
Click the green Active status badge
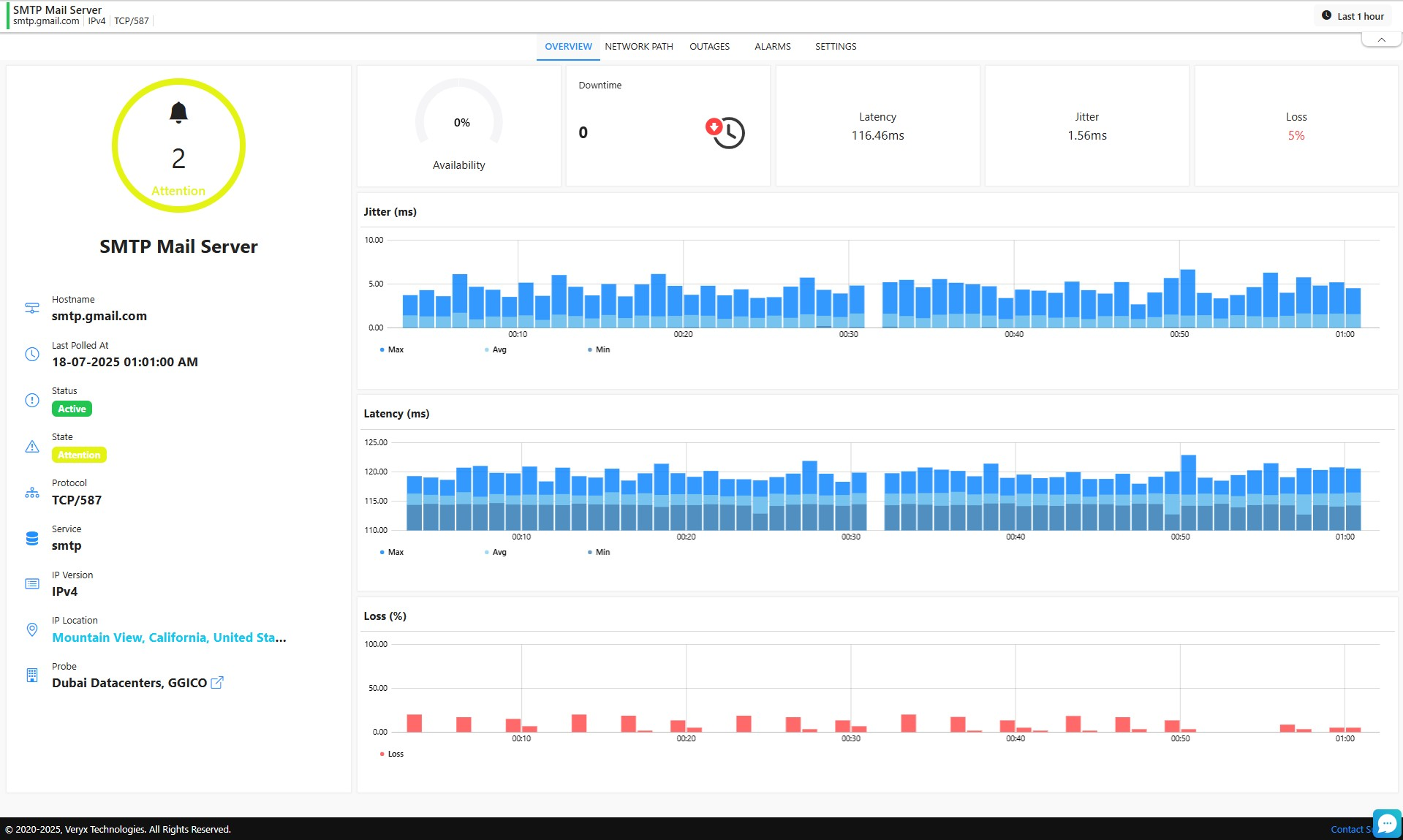pyautogui.click(x=72, y=409)
